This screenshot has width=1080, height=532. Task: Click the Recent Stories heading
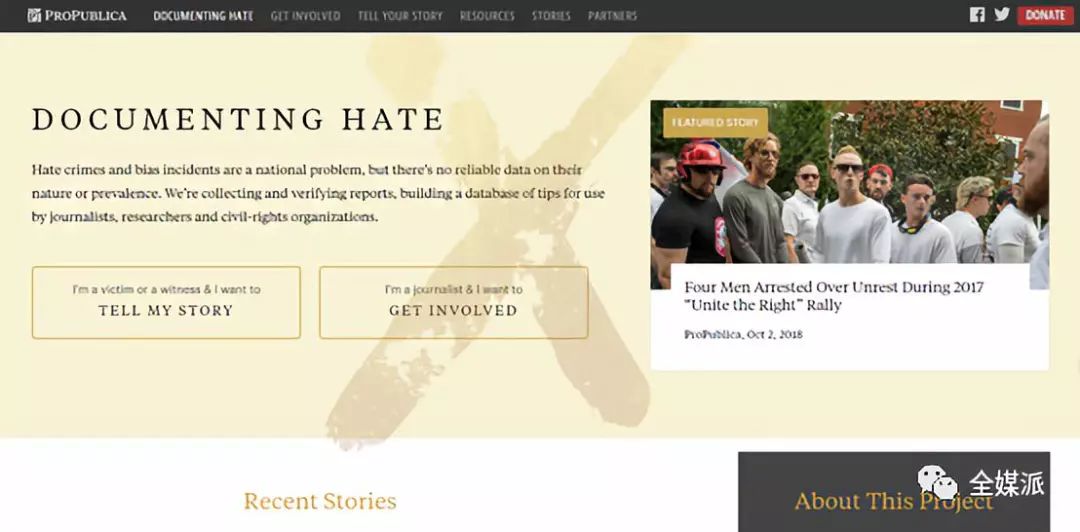tap(320, 501)
